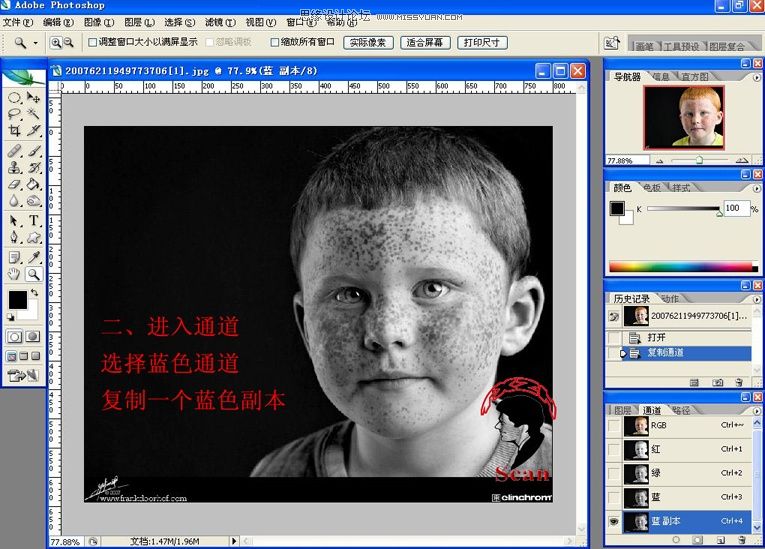Viewport: 765px width, 549px height.
Task: Delete current channel trash icon
Action: pos(742,540)
